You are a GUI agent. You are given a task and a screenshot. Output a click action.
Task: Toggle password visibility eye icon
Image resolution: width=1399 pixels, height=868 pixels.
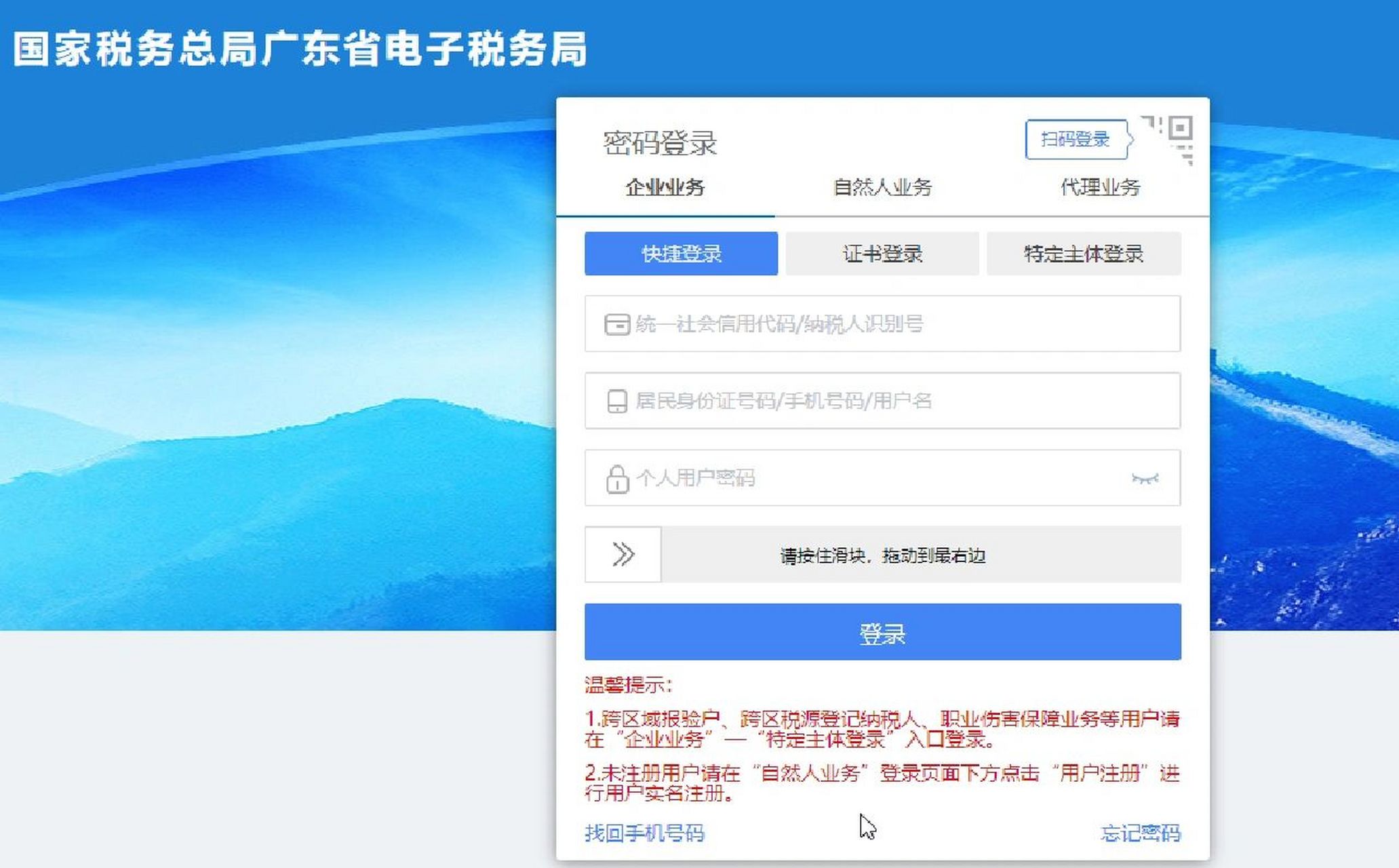click(1145, 479)
